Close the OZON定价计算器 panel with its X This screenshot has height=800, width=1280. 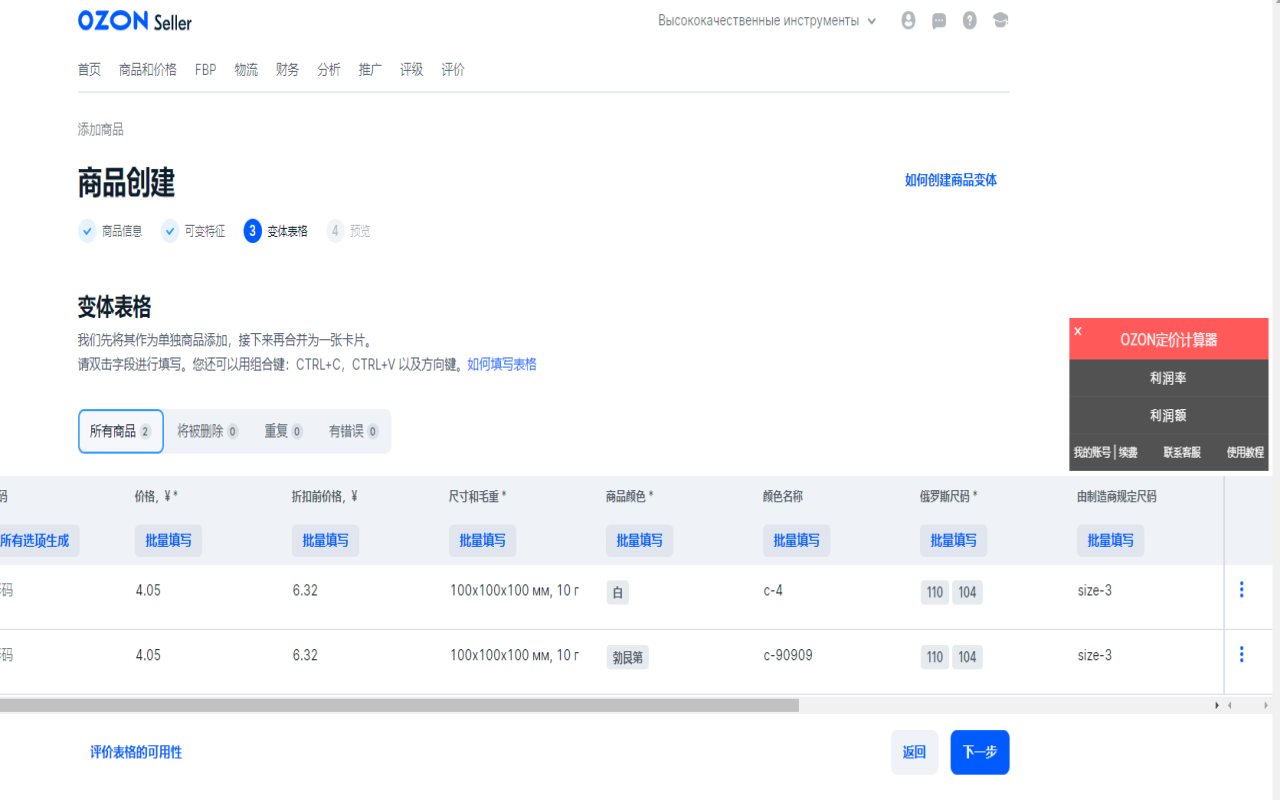[1077, 330]
